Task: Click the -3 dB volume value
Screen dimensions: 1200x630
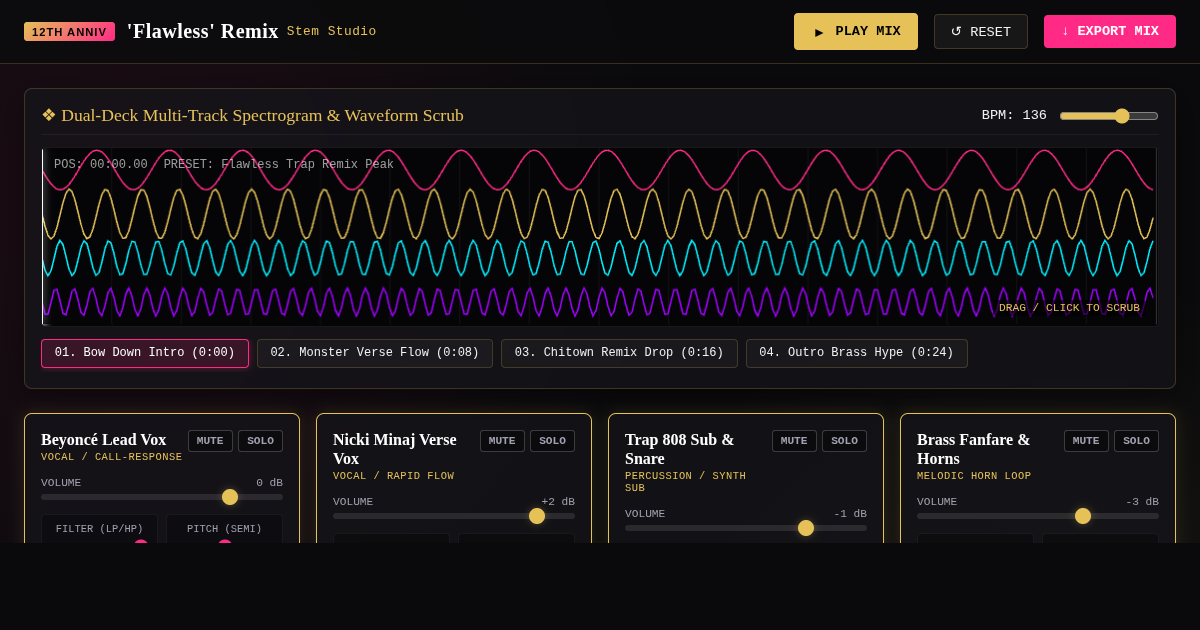Action: coord(1142,502)
